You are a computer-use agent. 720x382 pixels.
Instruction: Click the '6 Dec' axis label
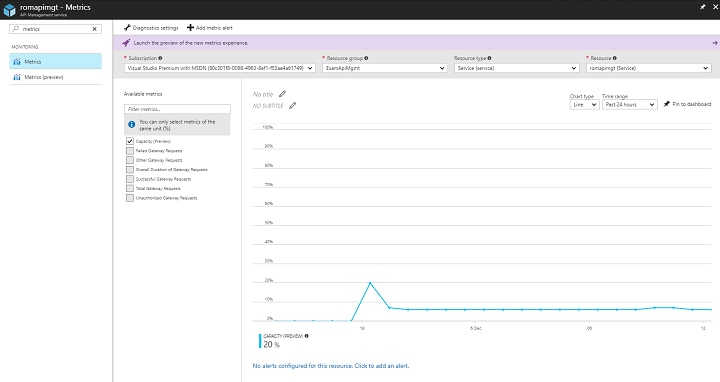pyautogui.click(x=476, y=328)
